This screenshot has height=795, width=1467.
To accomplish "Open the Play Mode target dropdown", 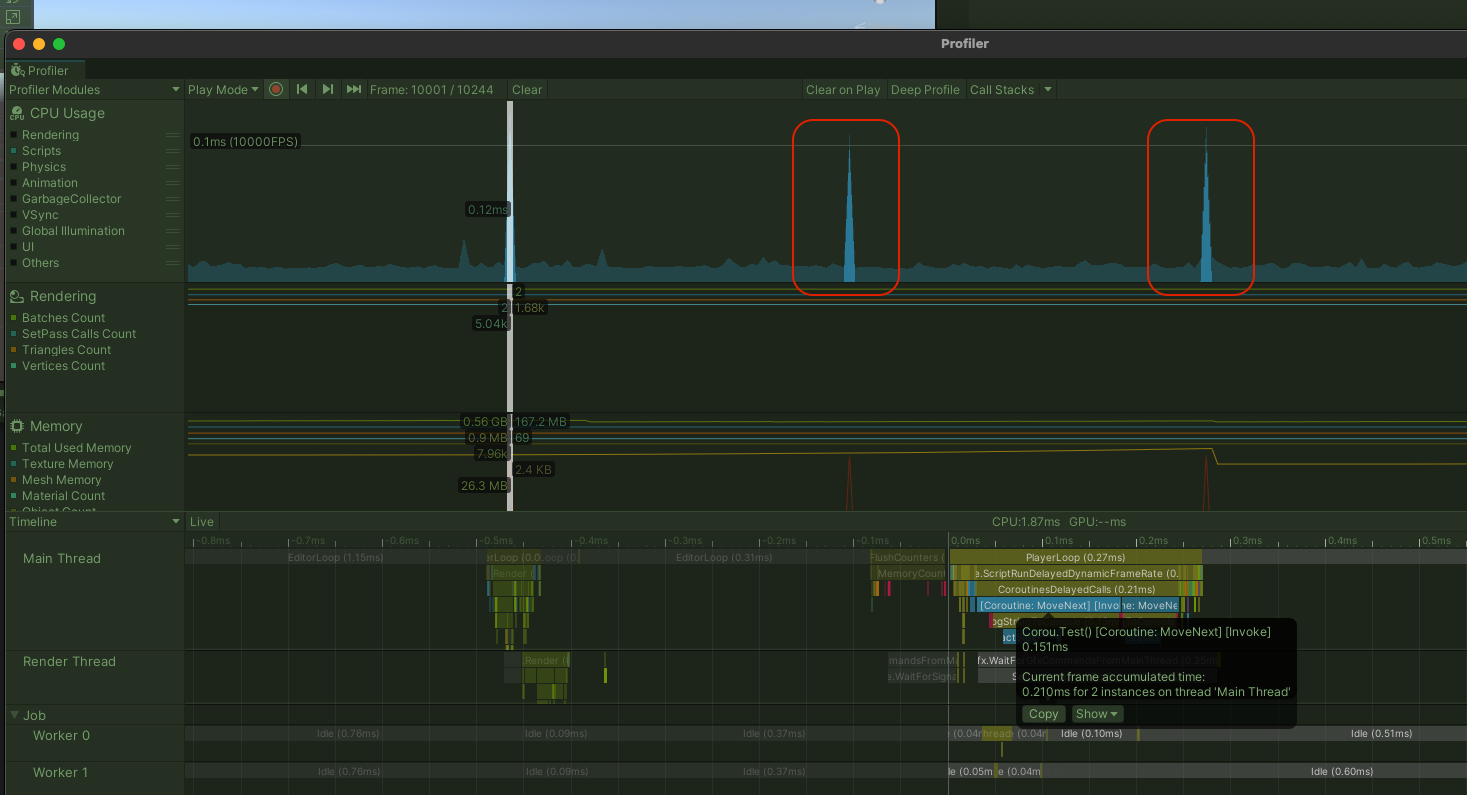I will click(223, 89).
